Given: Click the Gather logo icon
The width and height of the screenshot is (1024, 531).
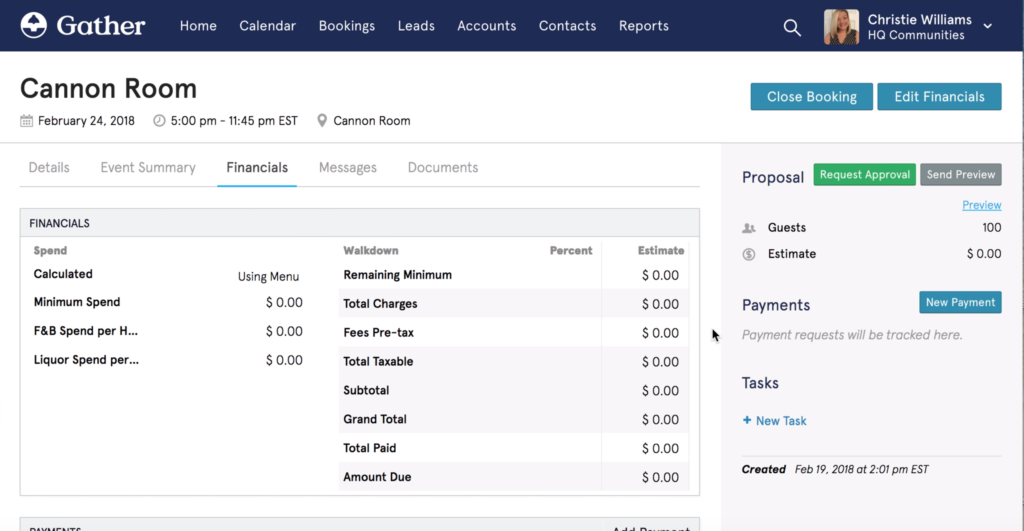Looking at the screenshot, I should pos(34,25).
